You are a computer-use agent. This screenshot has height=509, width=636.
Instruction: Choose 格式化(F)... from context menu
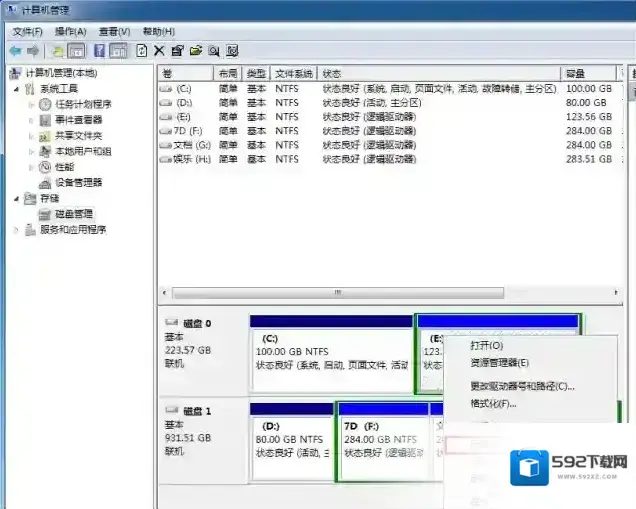[493, 404]
